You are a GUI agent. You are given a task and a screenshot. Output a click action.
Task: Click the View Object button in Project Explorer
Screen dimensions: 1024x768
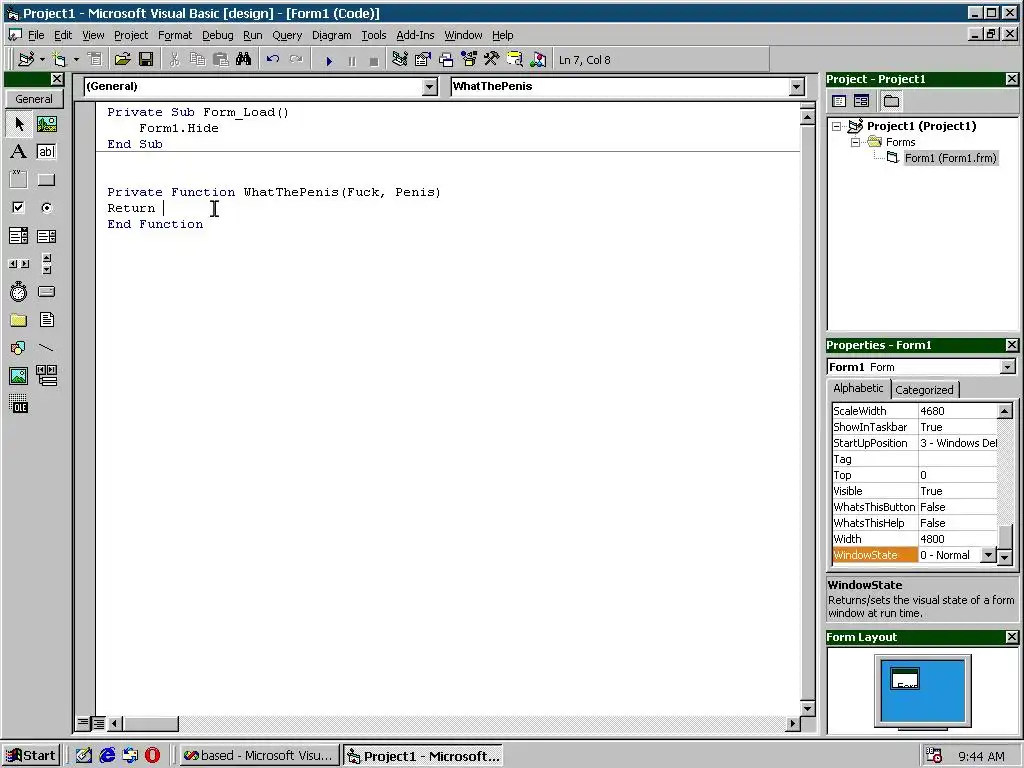(x=861, y=101)
